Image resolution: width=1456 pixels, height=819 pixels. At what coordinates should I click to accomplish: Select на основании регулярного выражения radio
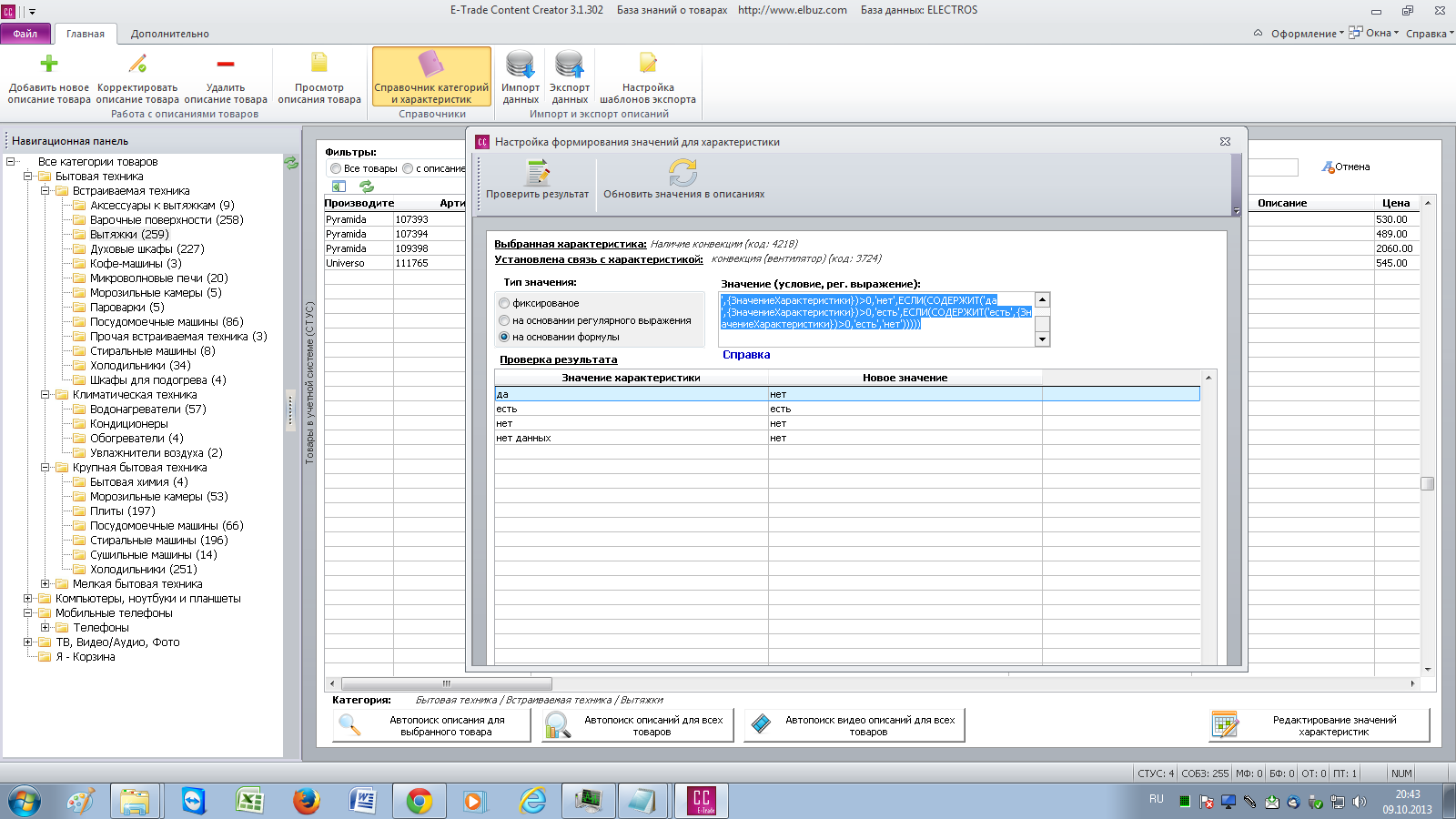click(503, 320)
